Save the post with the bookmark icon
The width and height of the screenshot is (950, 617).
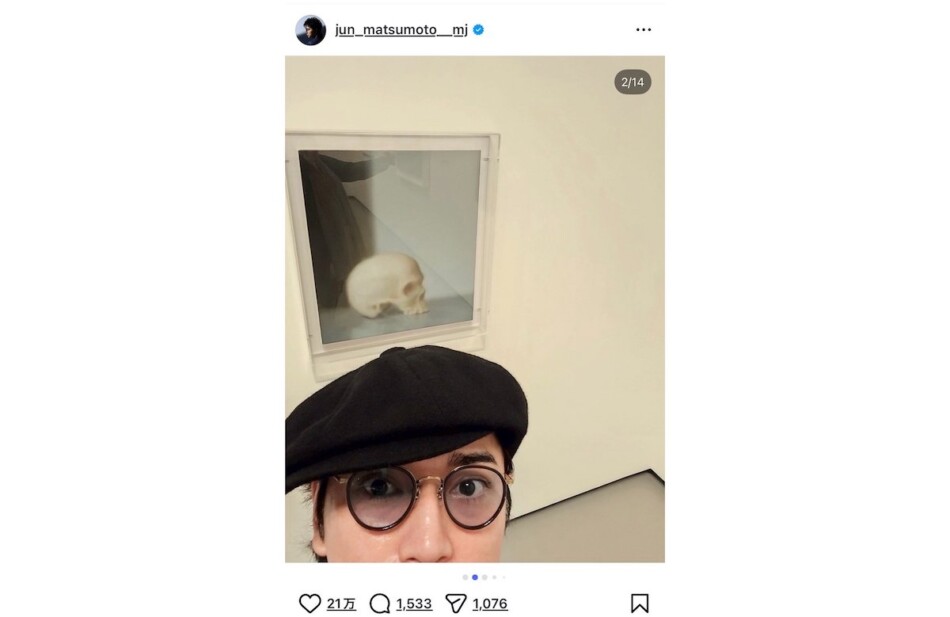click(x=640, y=603)
